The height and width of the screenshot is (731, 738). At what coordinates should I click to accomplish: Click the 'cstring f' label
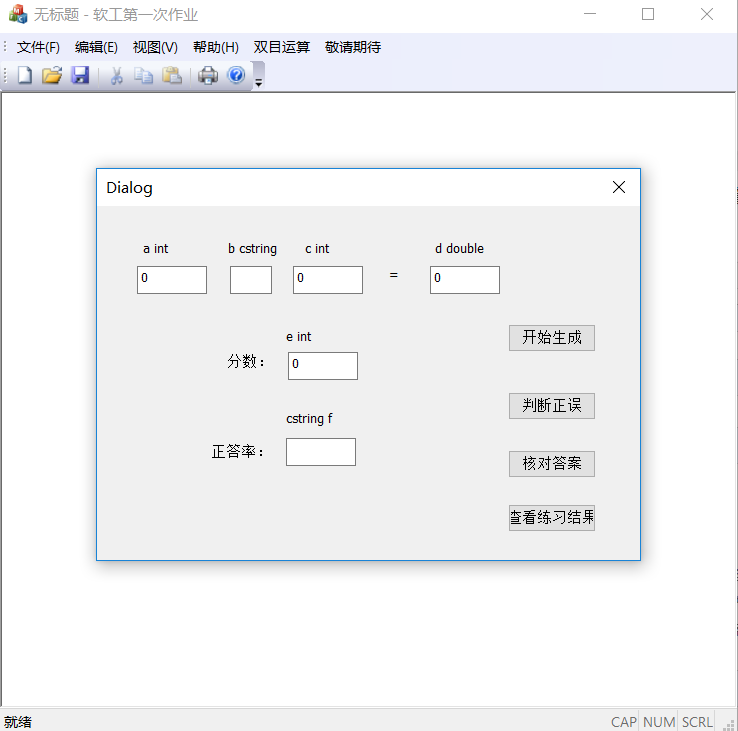coord(309,418)
